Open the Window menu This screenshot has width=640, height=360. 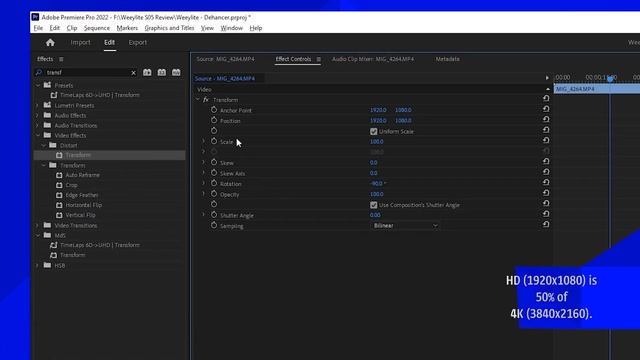[231, 28]
